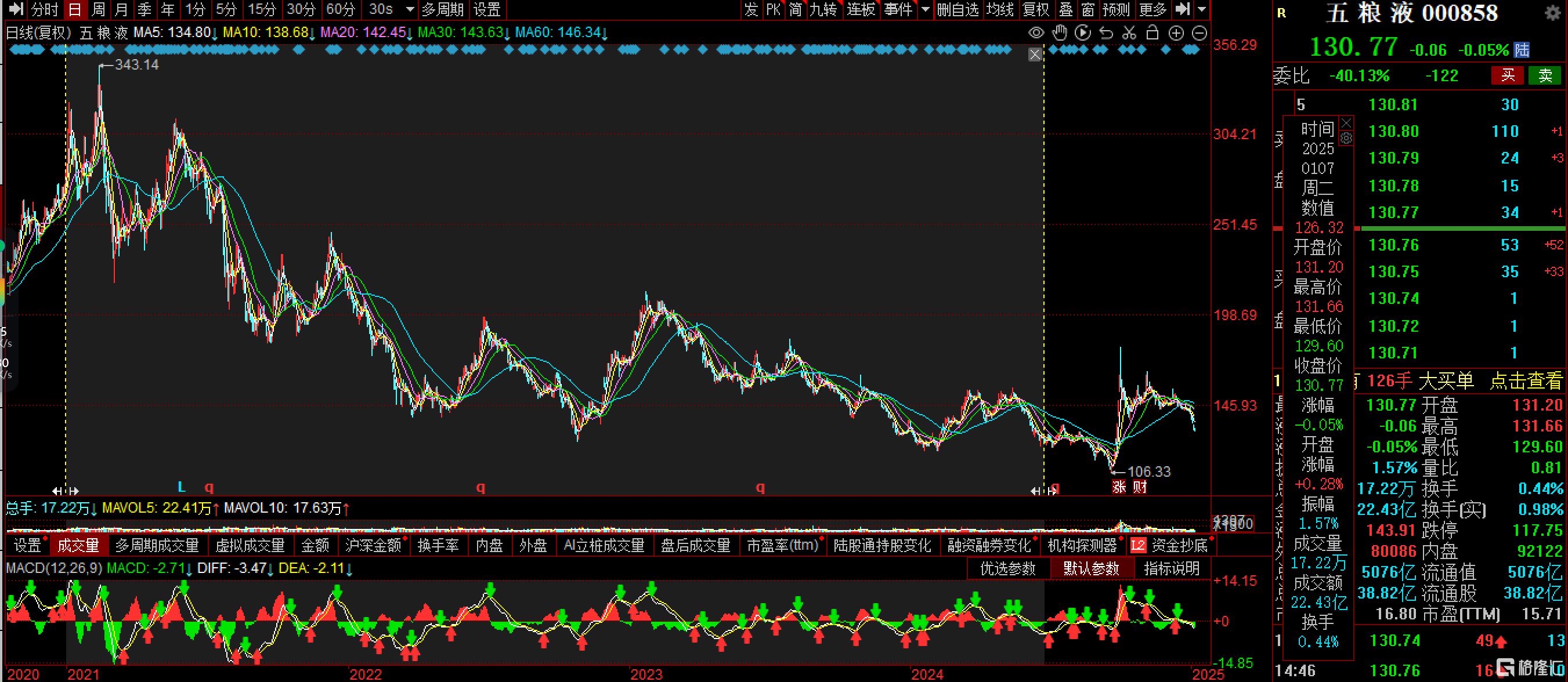Click the blue 陆 badge

pos(1522,49)
